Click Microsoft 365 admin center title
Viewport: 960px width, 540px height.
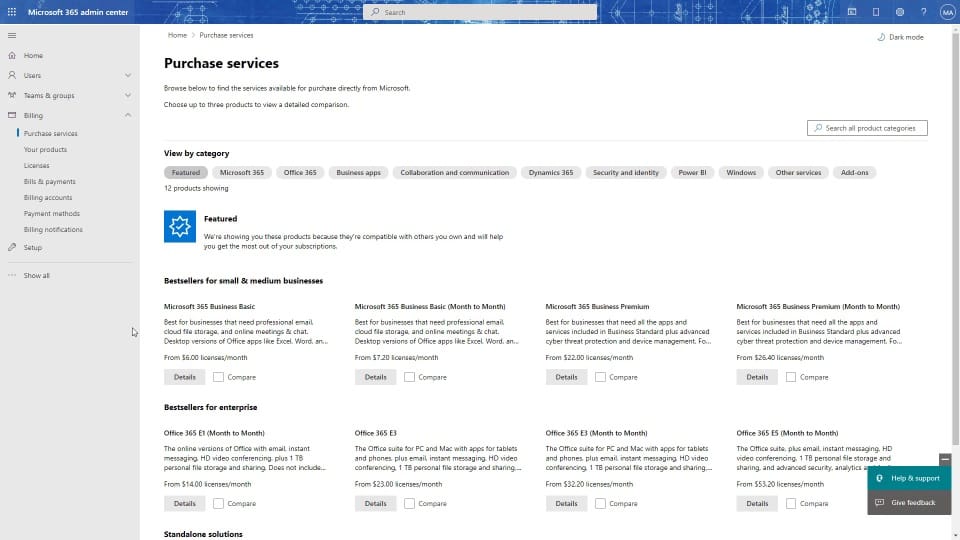78,12
